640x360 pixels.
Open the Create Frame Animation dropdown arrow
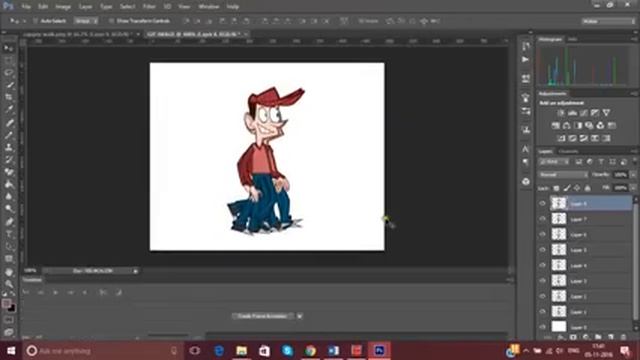pos(300,316)
